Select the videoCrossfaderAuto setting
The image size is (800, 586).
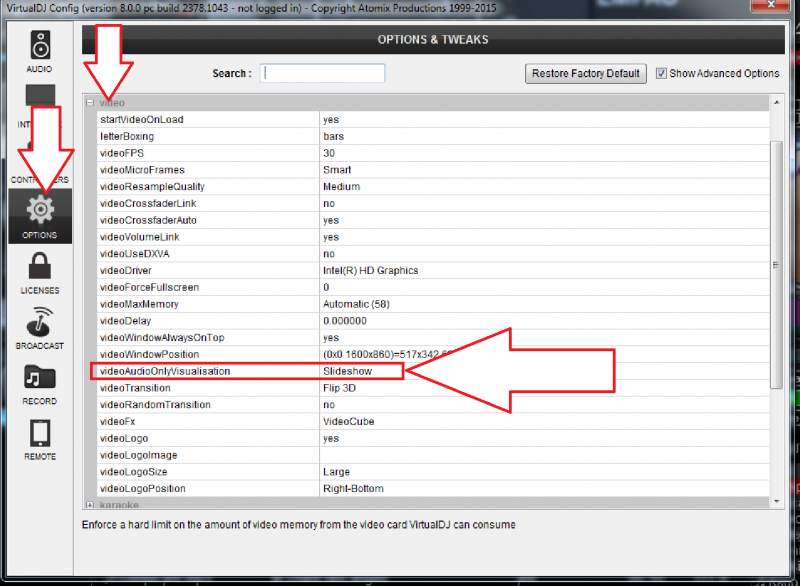coord(148,220)
